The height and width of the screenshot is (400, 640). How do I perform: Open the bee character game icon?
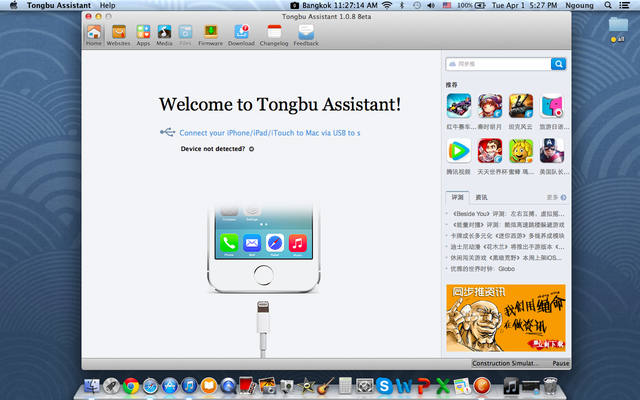[521, 151]
